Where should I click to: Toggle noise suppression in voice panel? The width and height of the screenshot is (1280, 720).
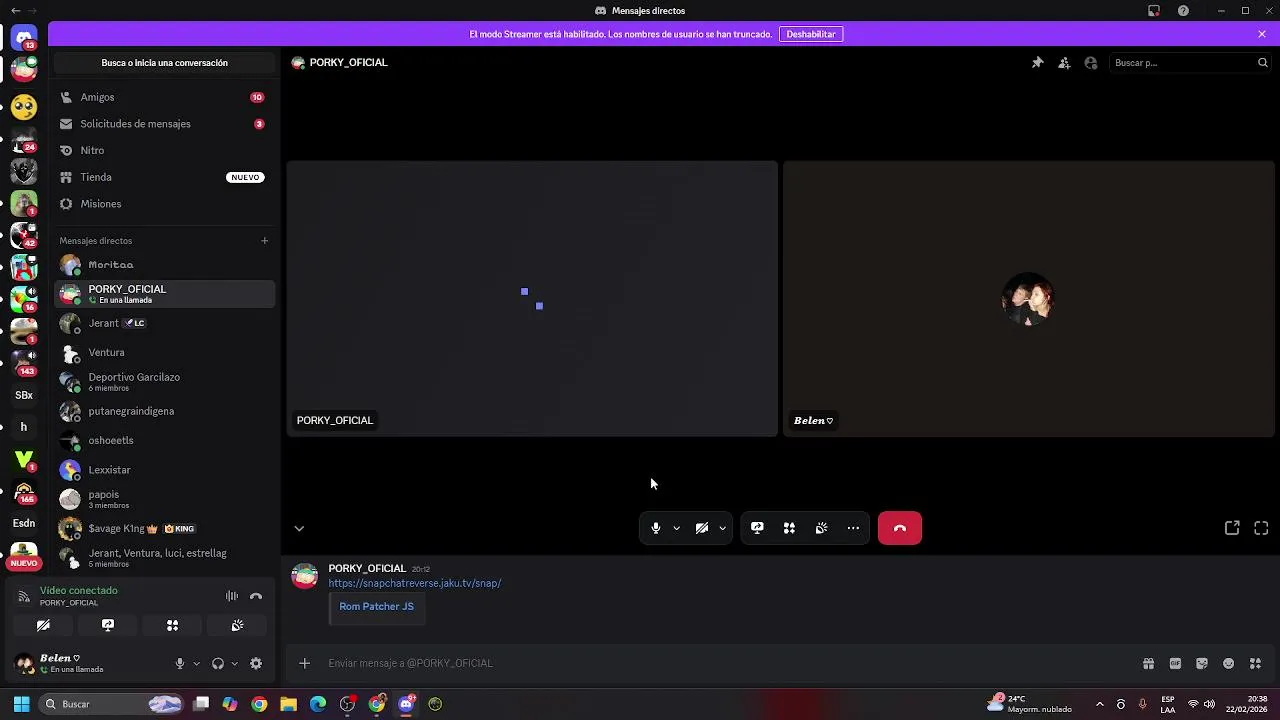pyautogui.click(x=232, y=596)
